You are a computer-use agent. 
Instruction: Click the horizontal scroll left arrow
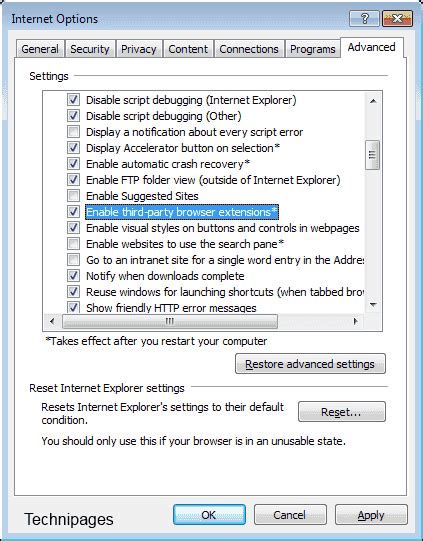coord(52,321)
